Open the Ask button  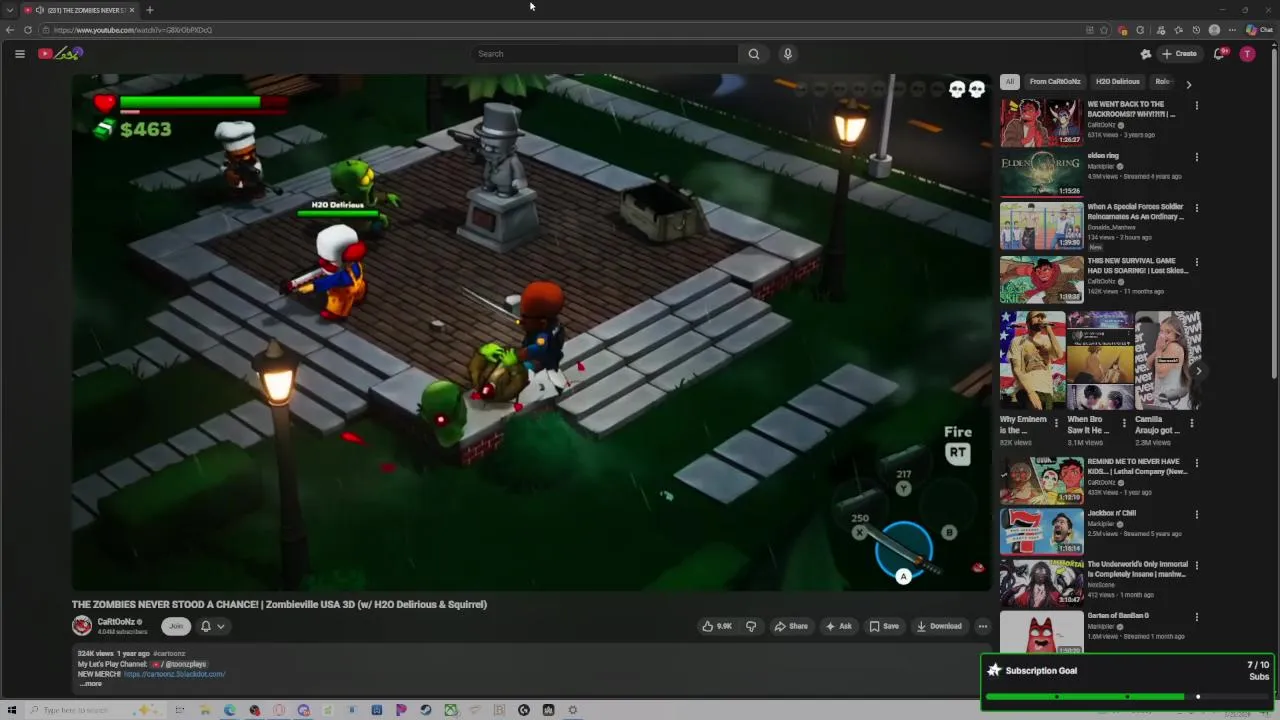click(x=838, y=626)
